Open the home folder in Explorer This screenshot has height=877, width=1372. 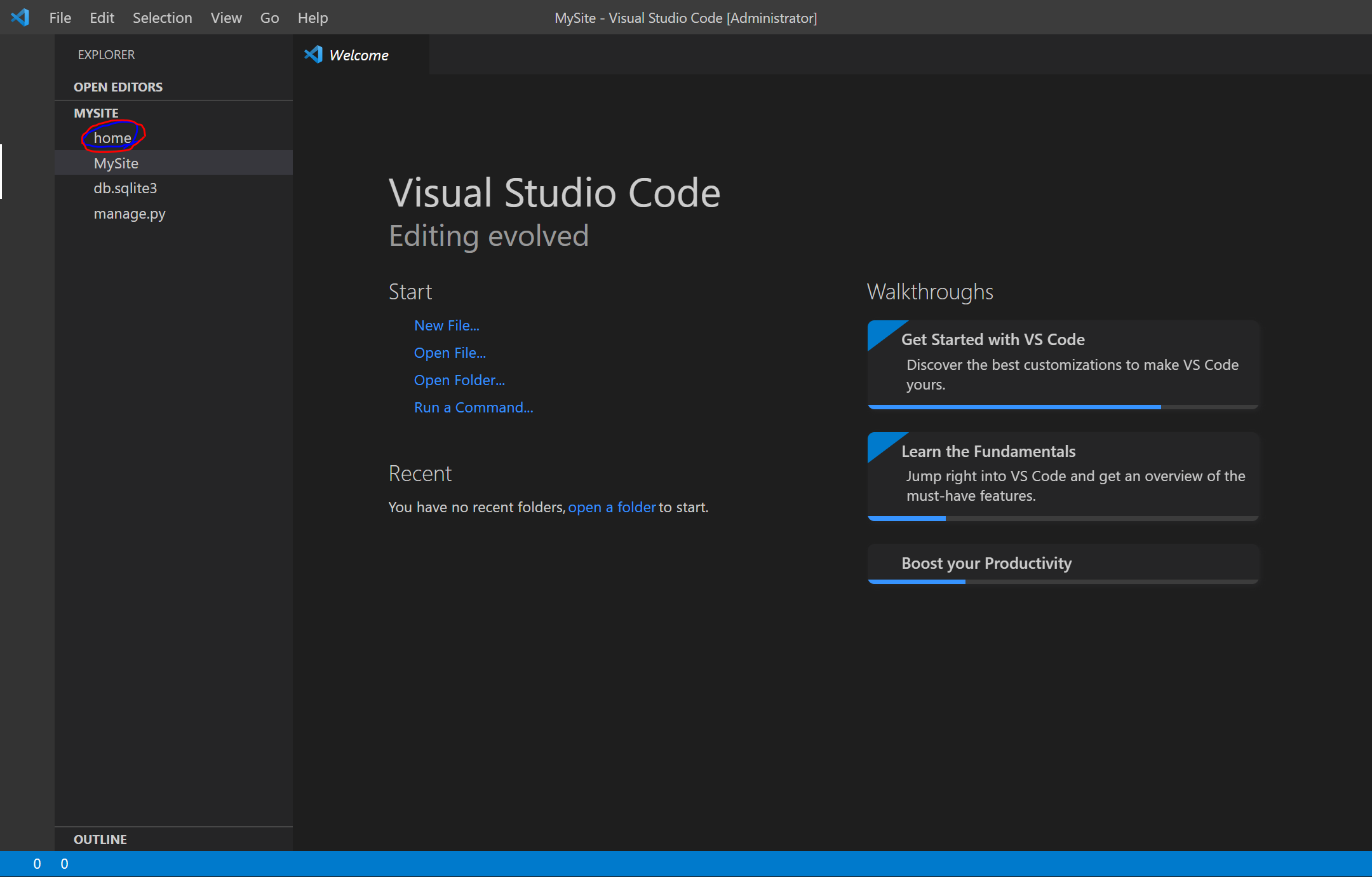pos(112,137)
